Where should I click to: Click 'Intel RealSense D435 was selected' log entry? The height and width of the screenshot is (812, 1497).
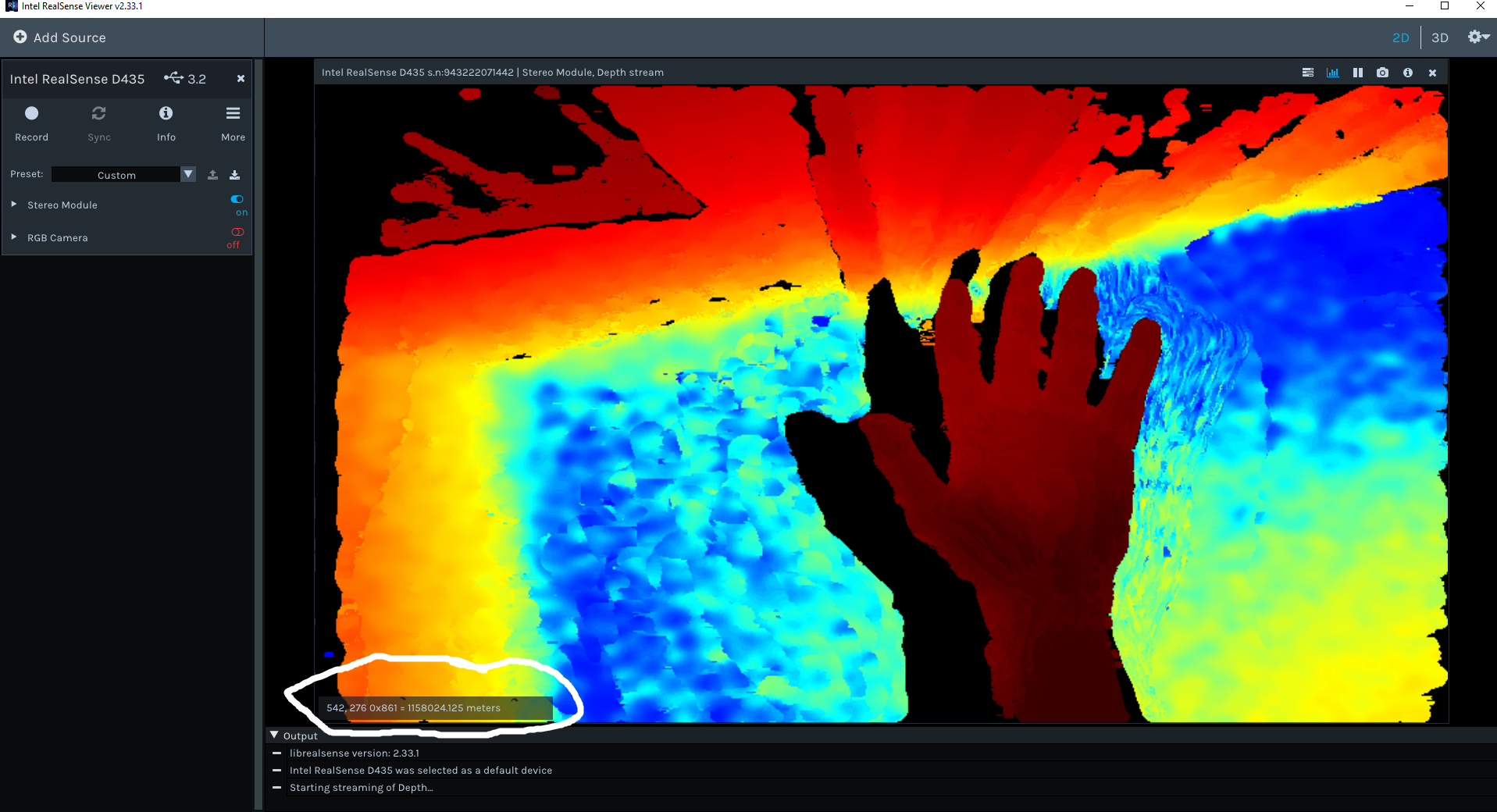pos(421,771)
